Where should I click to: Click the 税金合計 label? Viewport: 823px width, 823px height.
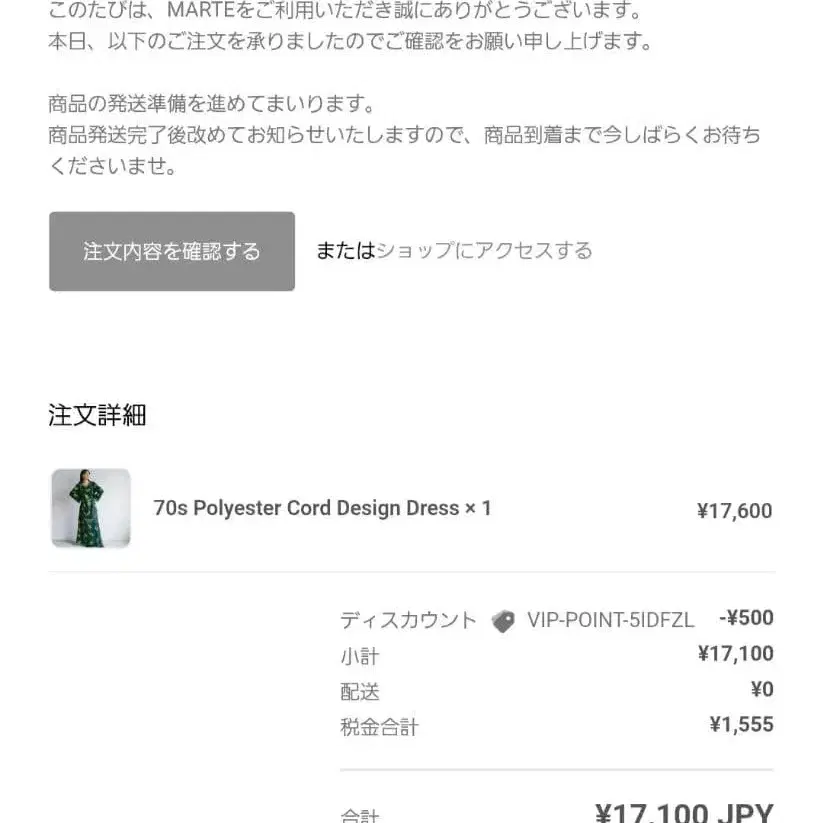click(379, 727)
